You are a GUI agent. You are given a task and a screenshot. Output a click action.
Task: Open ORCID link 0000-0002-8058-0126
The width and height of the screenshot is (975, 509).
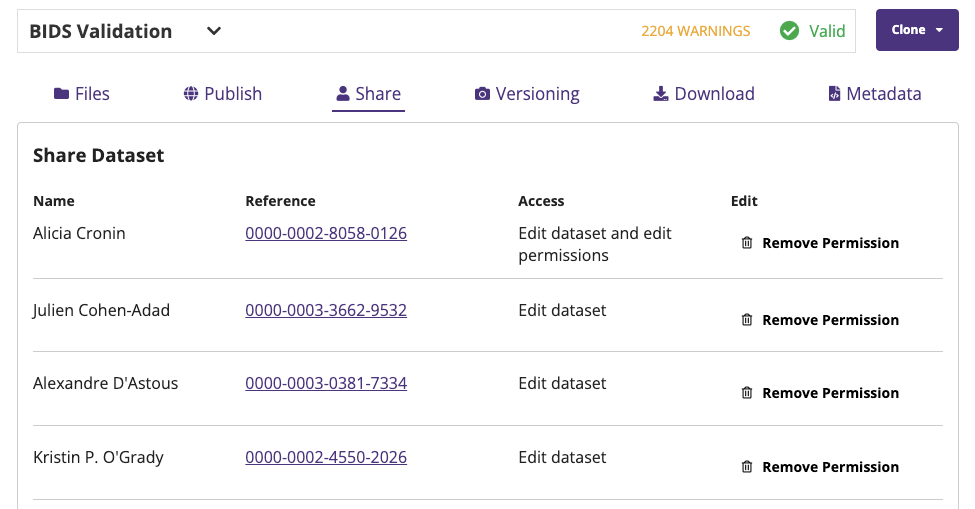click(326, 234)
